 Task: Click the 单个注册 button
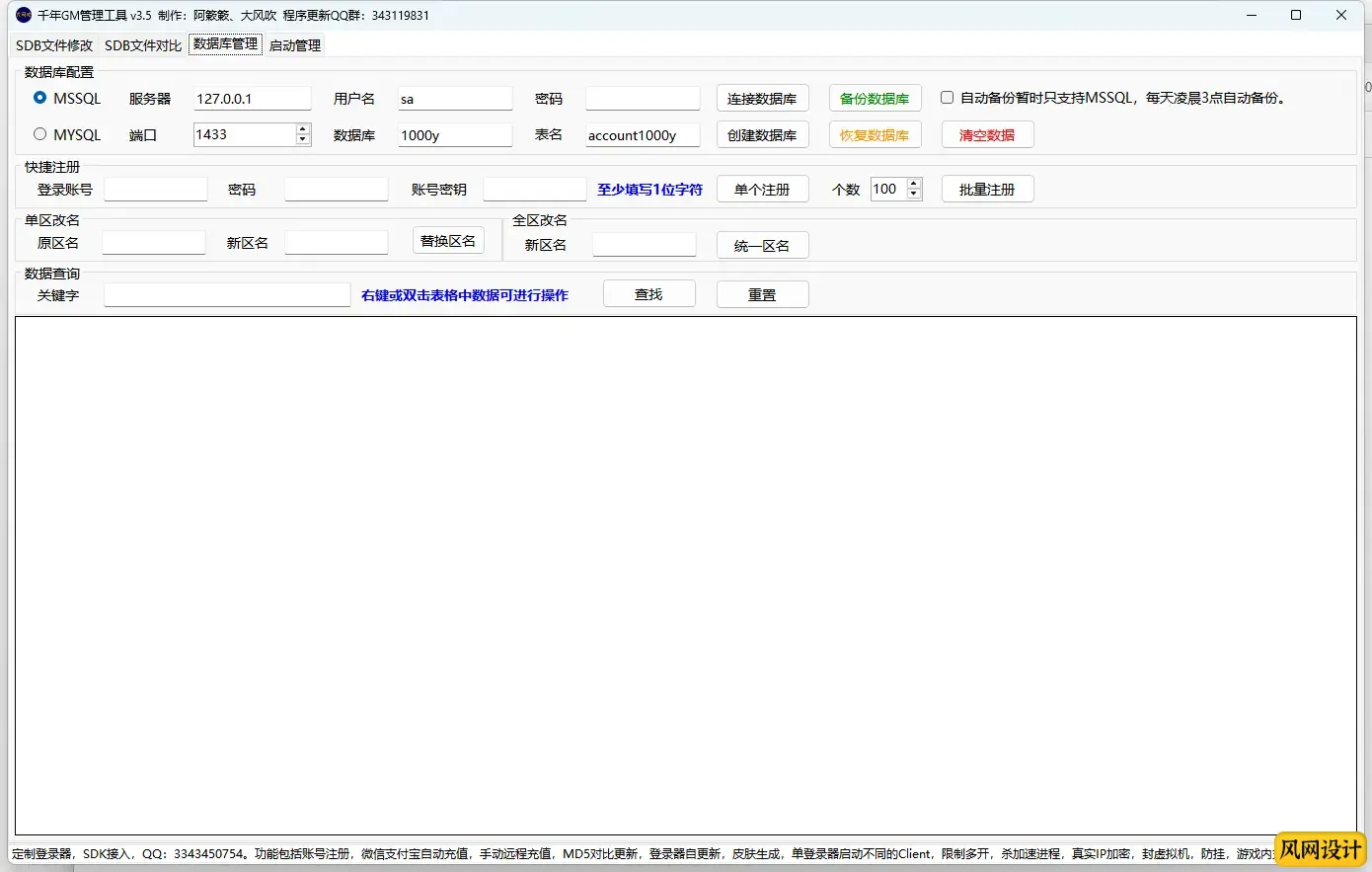(x=762, y=190)
